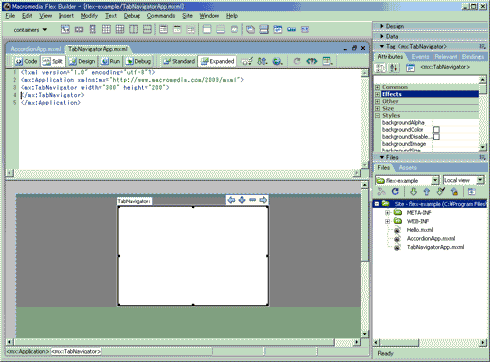
Task: Click the Get files green down arrow
Action: [x=413, y=192]
